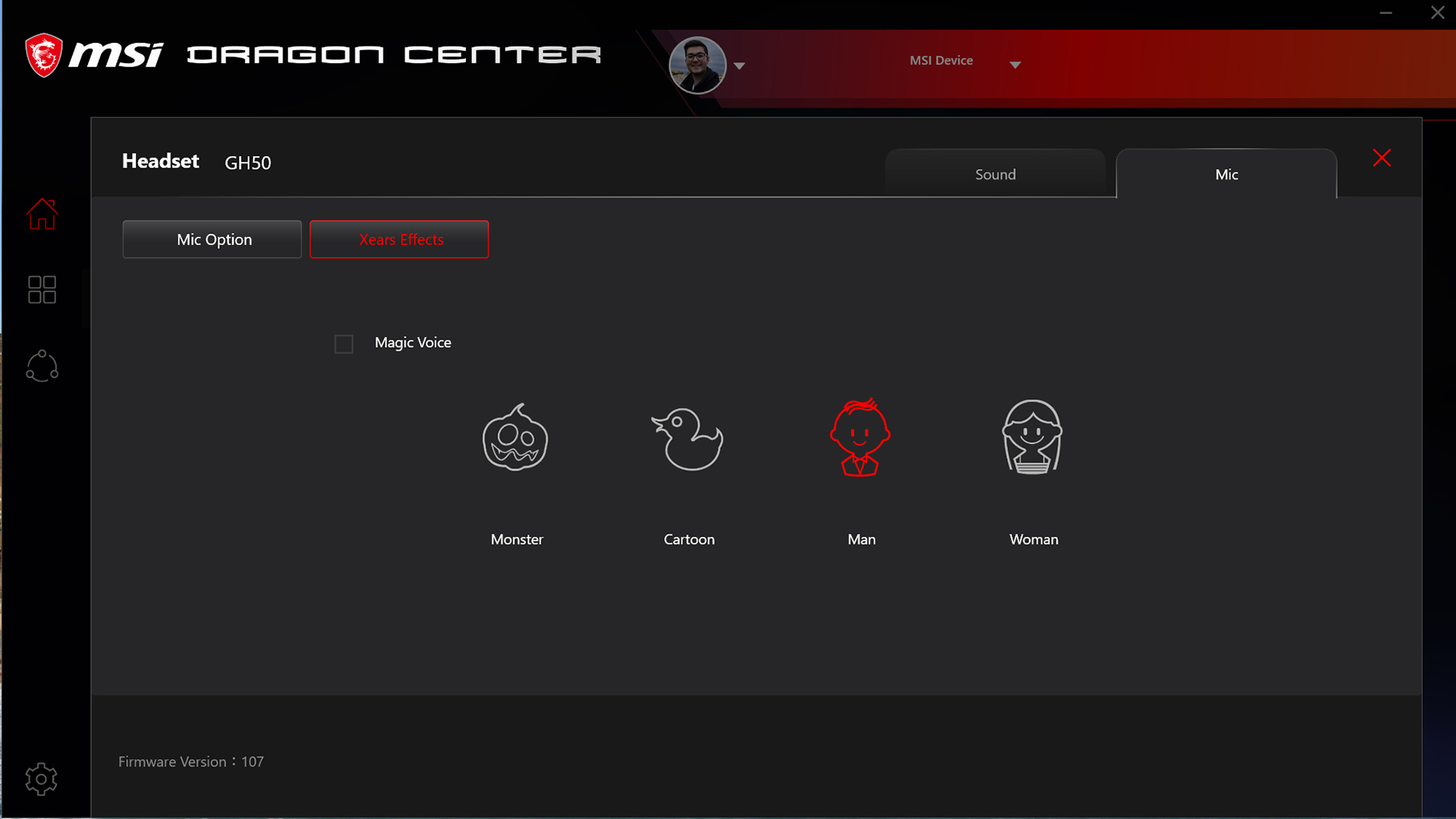Minimize the Dragon Center window
The image size is (1456, 819).
[x=1386, y=13]
